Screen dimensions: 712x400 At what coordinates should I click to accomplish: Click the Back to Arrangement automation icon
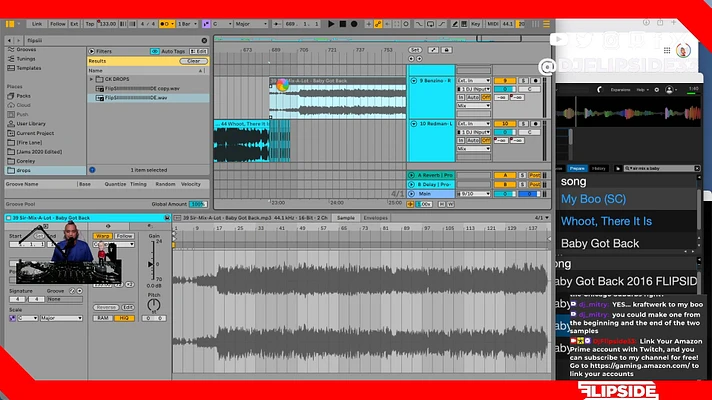[x=387, y=24]
